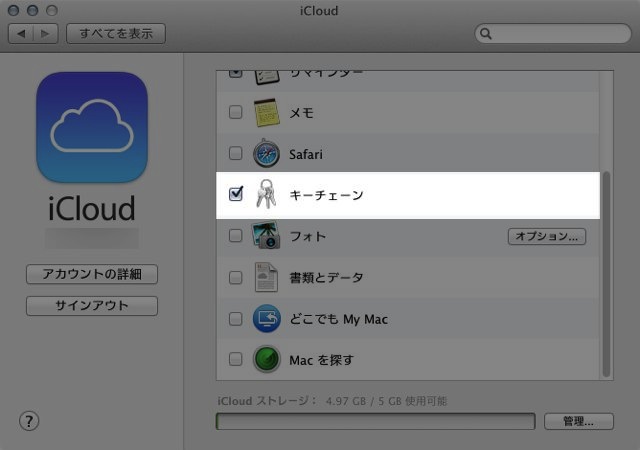Click the service list vertical scrollbar
This screenshot has height=450, width=640.
pyautogui.click(x=607, y=274)
